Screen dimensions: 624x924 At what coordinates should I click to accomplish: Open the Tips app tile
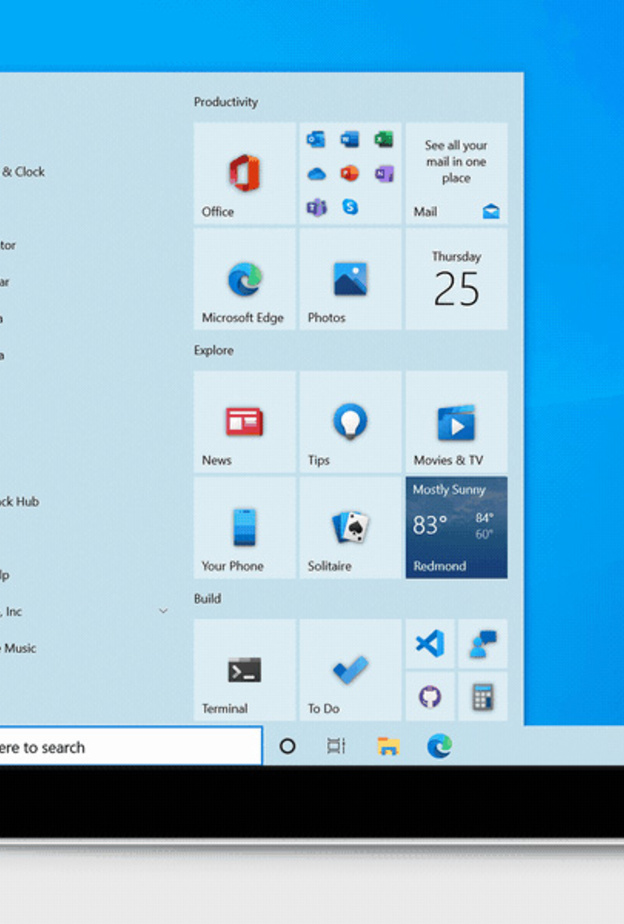[x=350, y=423]
